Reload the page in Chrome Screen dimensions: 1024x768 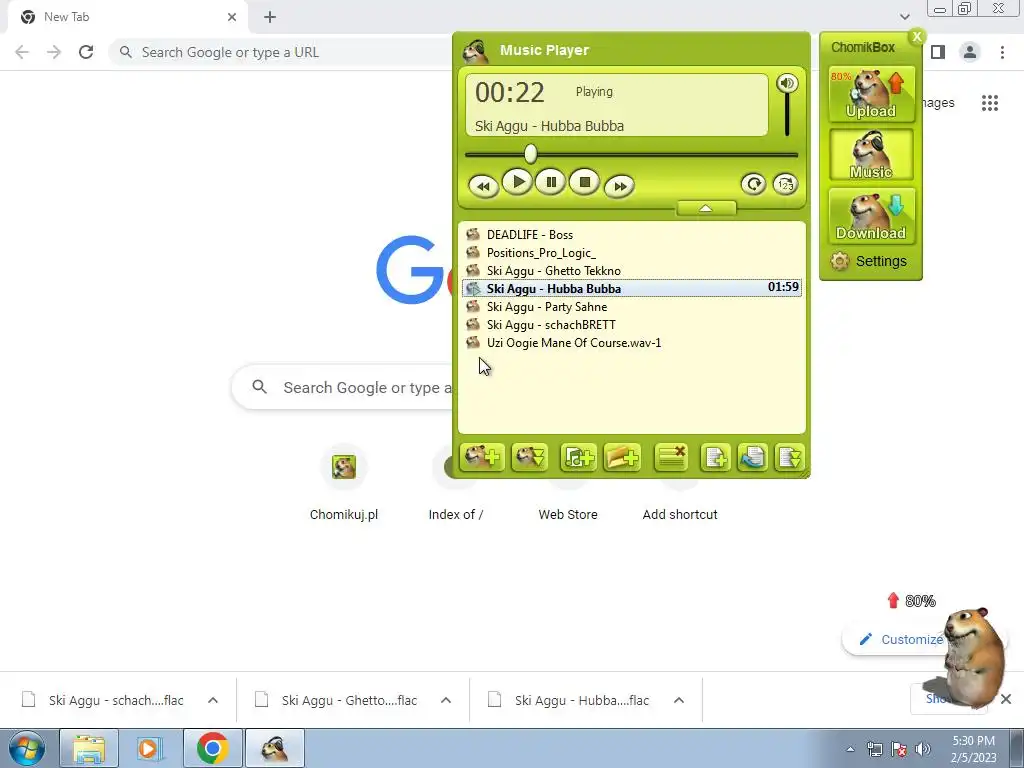coord(86,52)
